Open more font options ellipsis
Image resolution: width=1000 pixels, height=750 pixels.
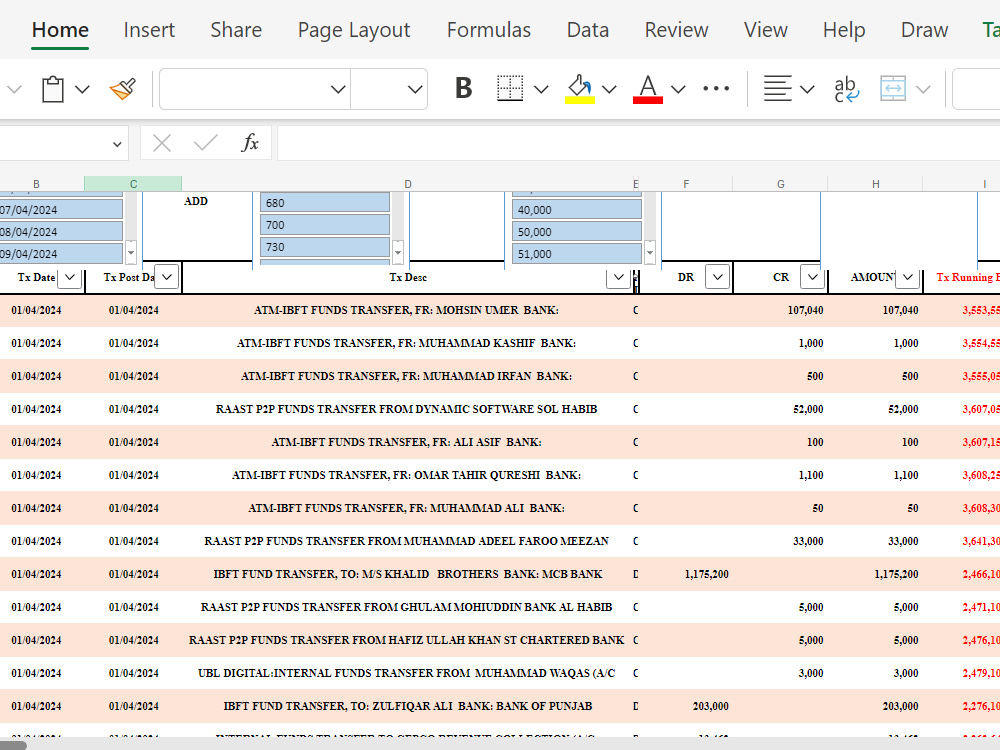pos(716,89)
